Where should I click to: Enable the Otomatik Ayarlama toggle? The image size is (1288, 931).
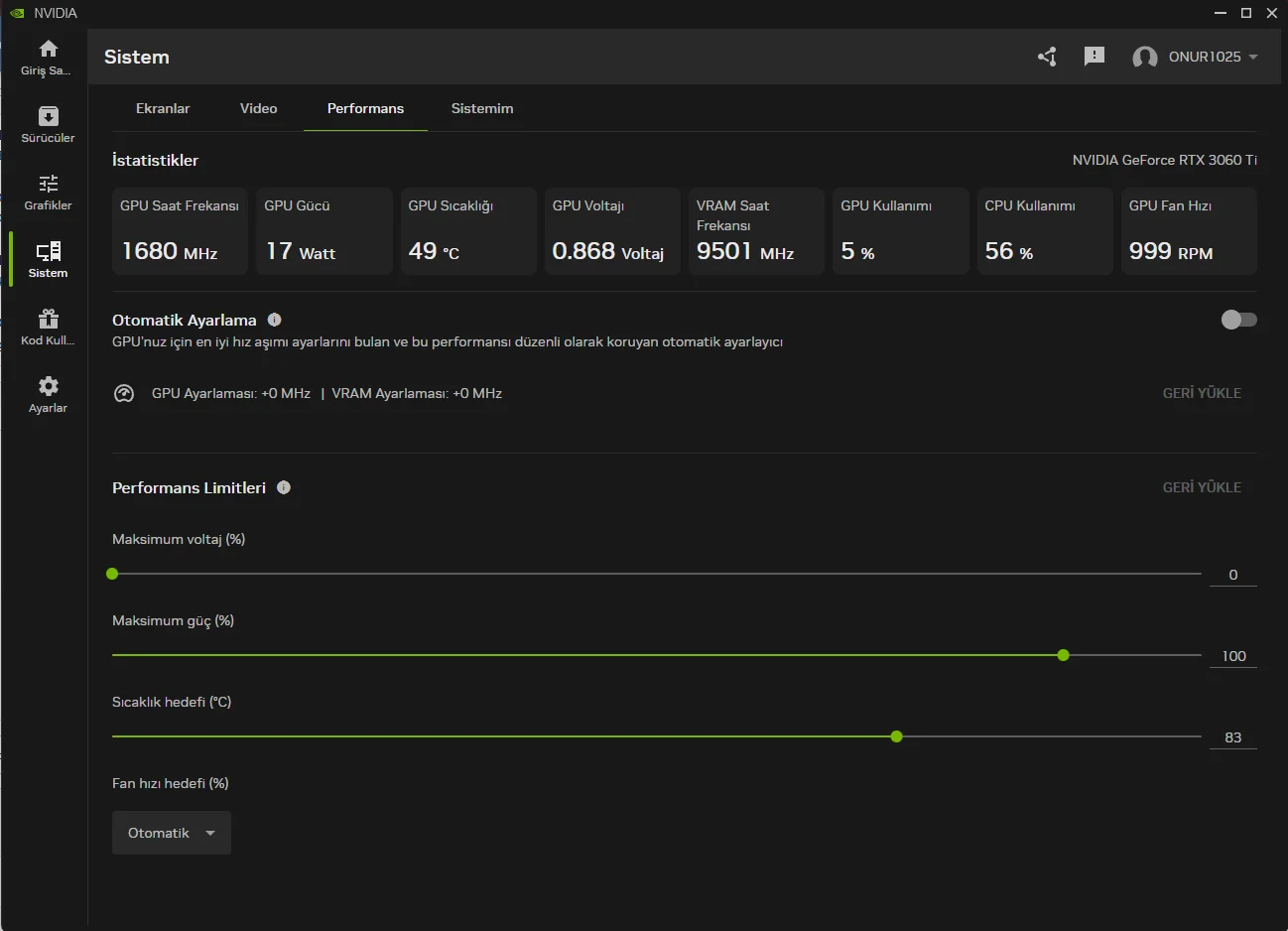pyautogui.click(x=1238, y=320)
